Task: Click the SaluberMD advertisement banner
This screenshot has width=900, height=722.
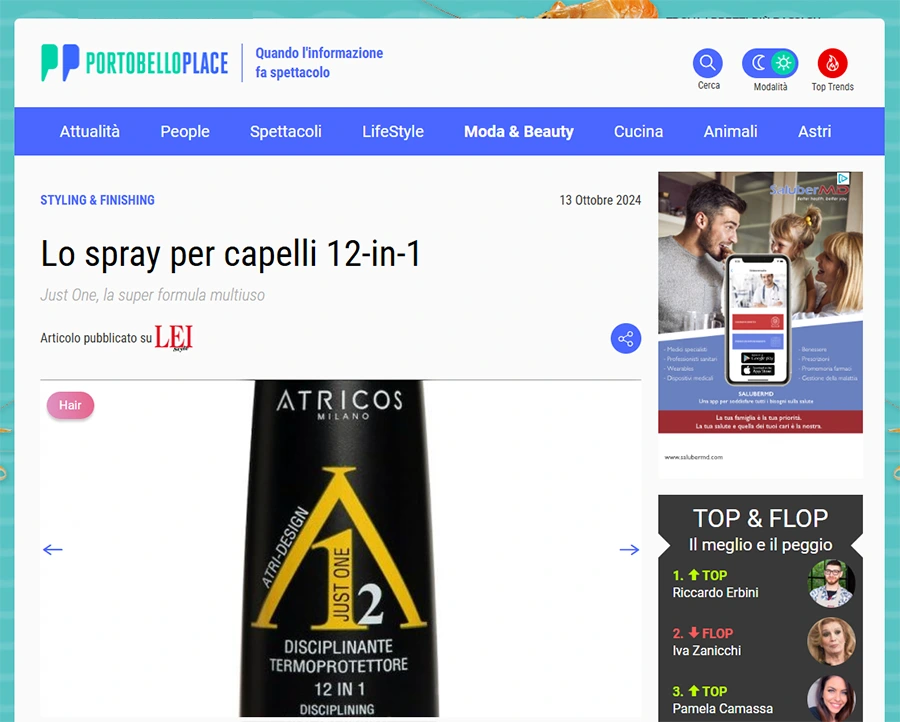Action: 760,310
